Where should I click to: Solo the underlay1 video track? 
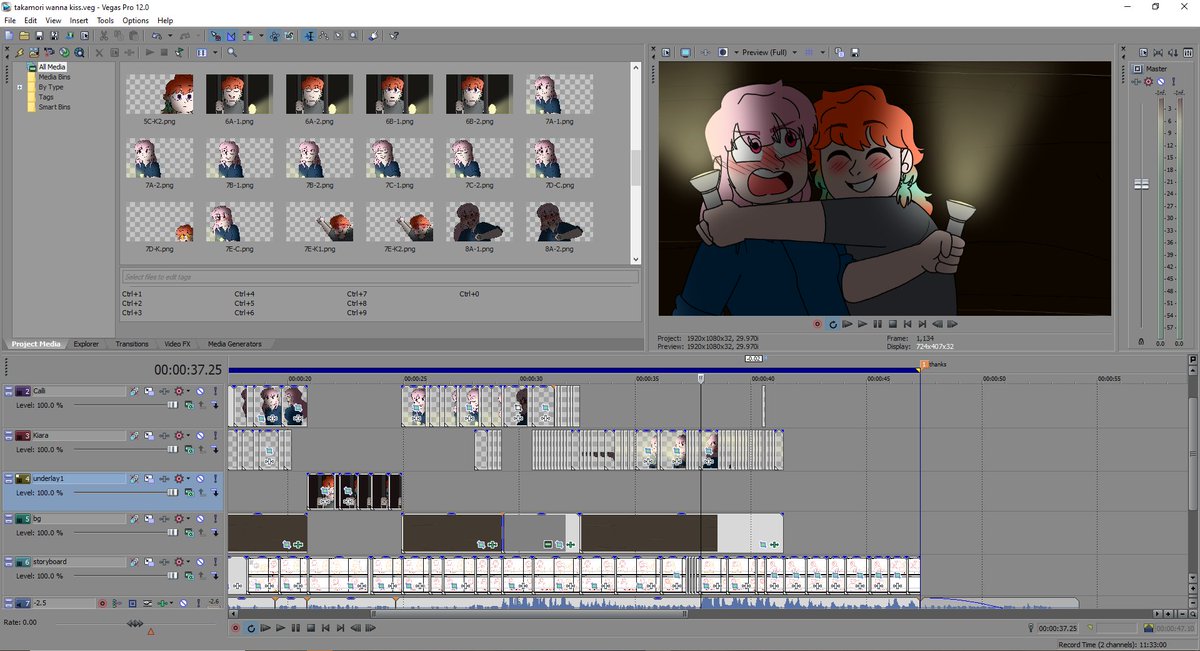pos(215,479)
